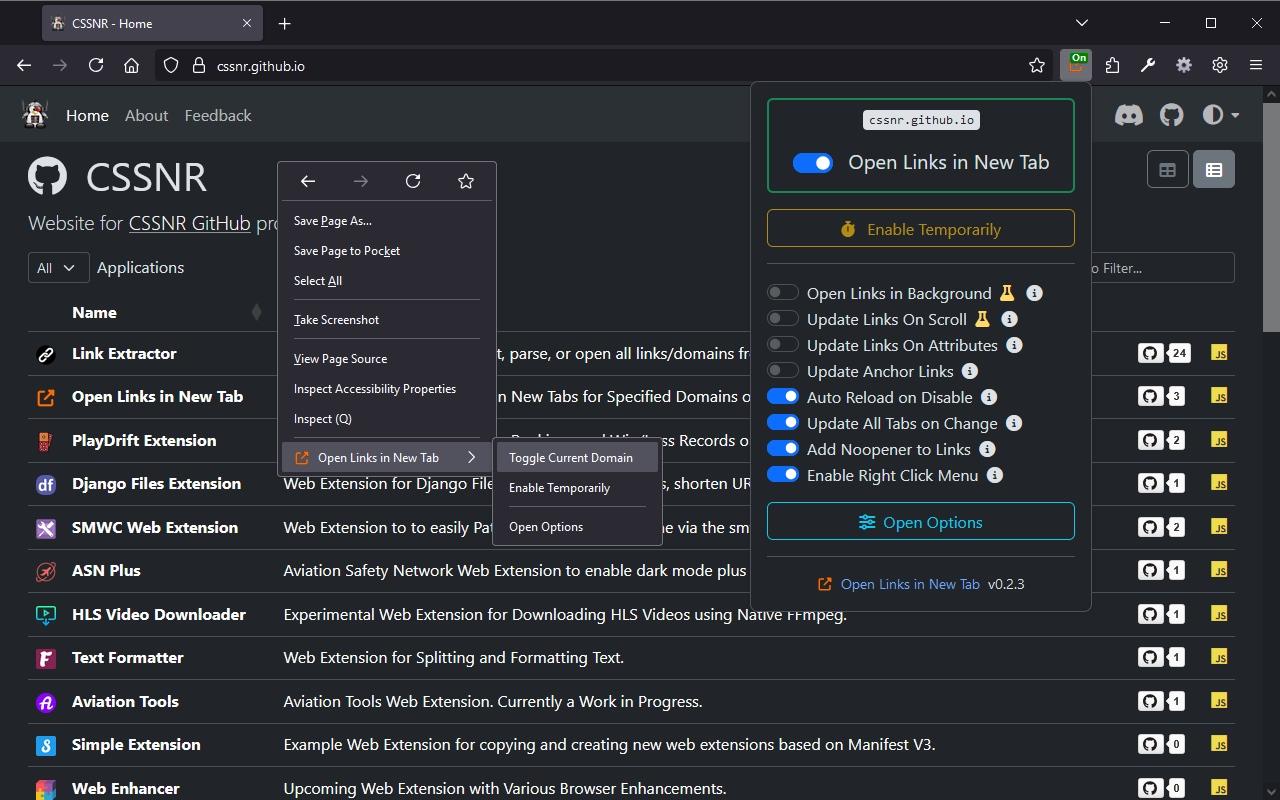Click Open Options button in popup
This screenshot has width=1280, height=800.
point(921,522)
